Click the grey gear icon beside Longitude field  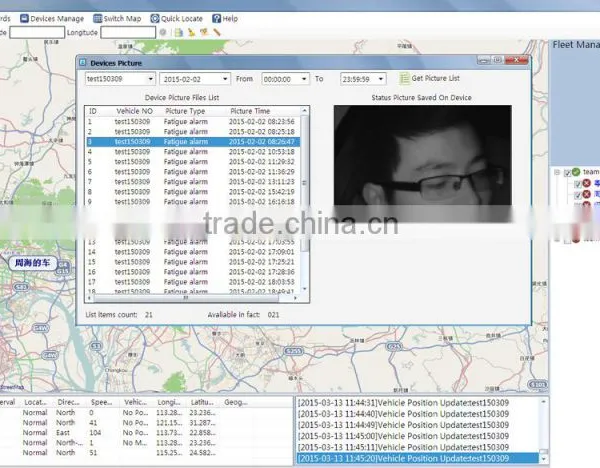coord(163,32)
